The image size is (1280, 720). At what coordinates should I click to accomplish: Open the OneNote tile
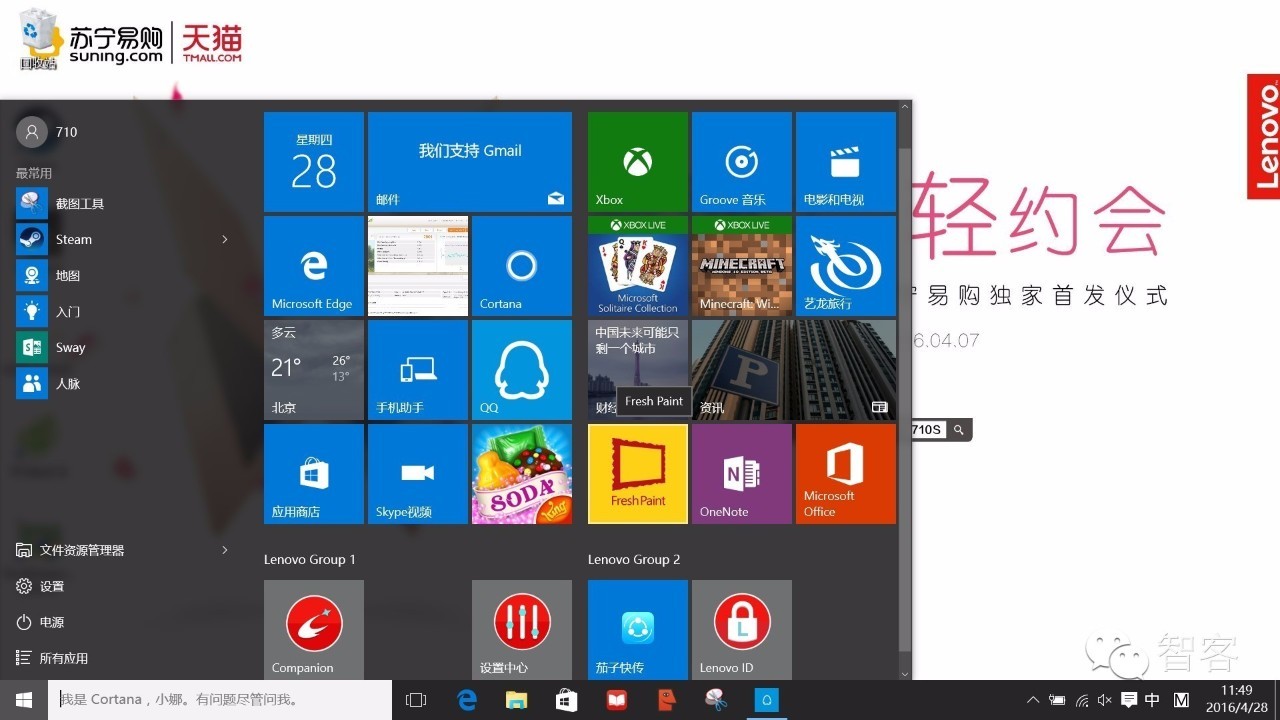741,473
